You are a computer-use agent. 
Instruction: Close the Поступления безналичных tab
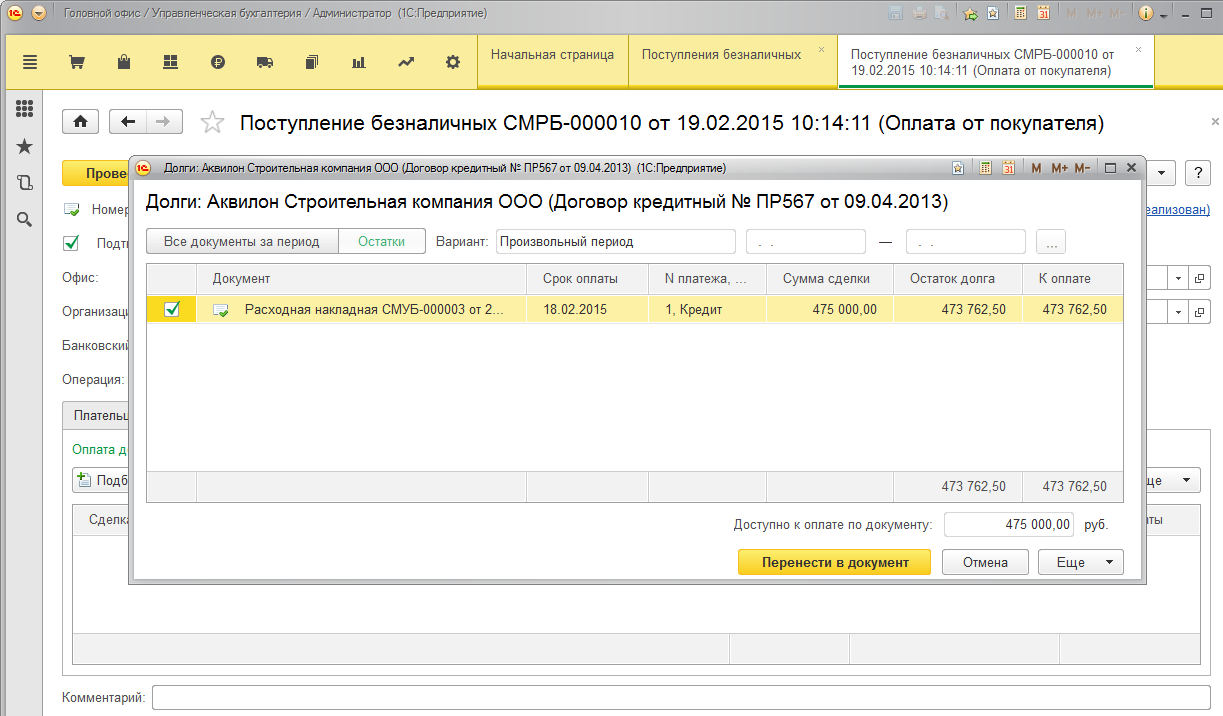pos(822,49)
